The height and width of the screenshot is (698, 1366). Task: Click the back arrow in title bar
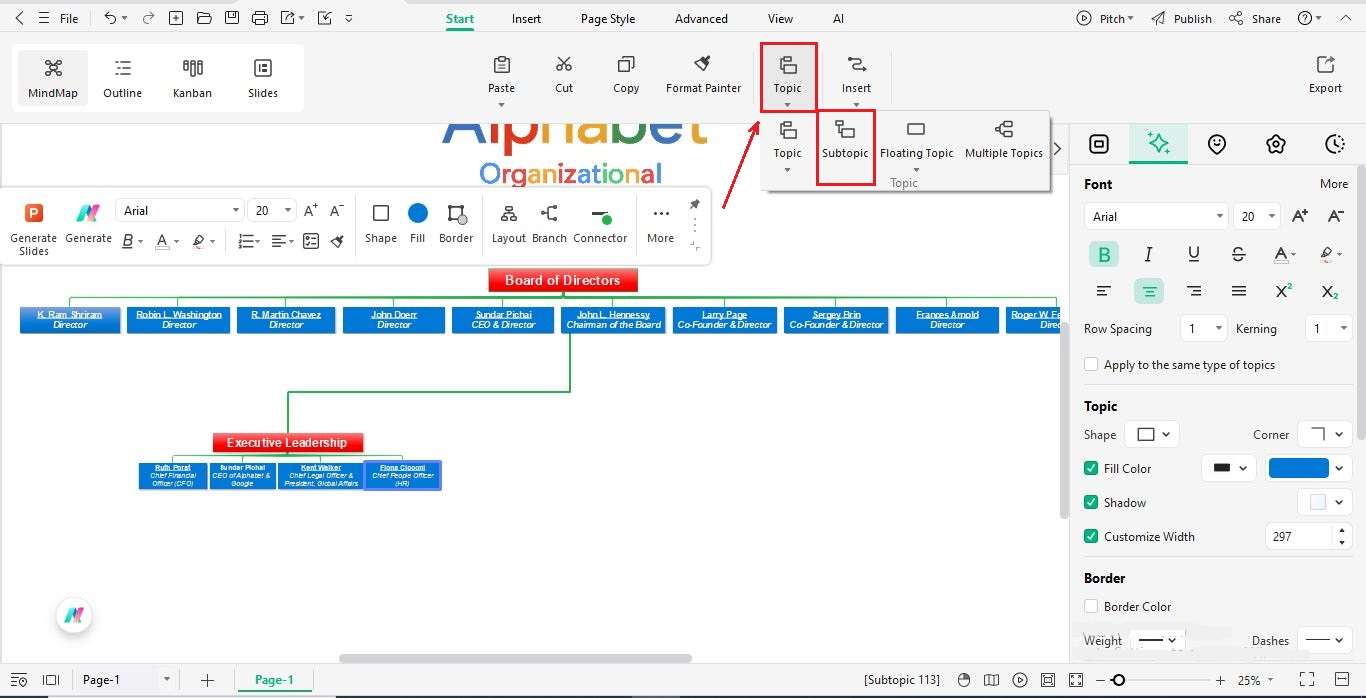pos(19,18)
